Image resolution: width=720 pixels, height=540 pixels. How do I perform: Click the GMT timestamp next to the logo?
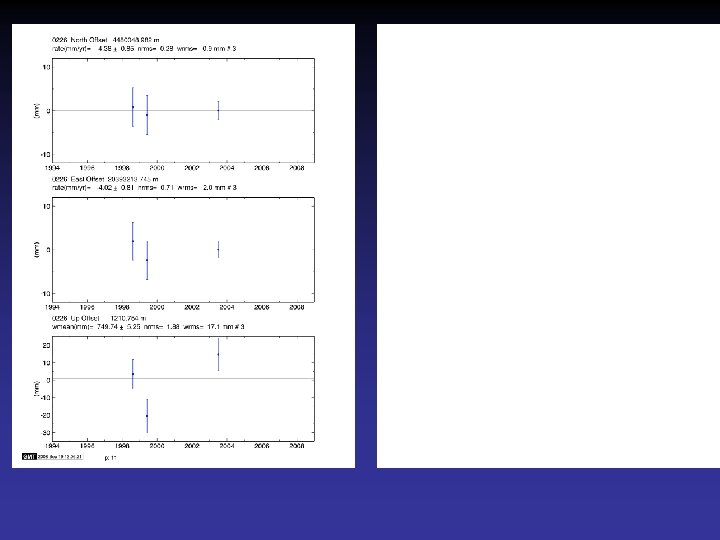click(x=60, y=456)
